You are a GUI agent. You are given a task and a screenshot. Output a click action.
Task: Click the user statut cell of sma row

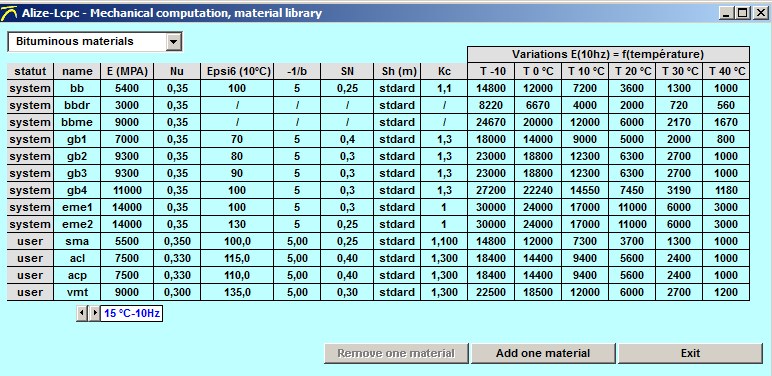[30, 241]
